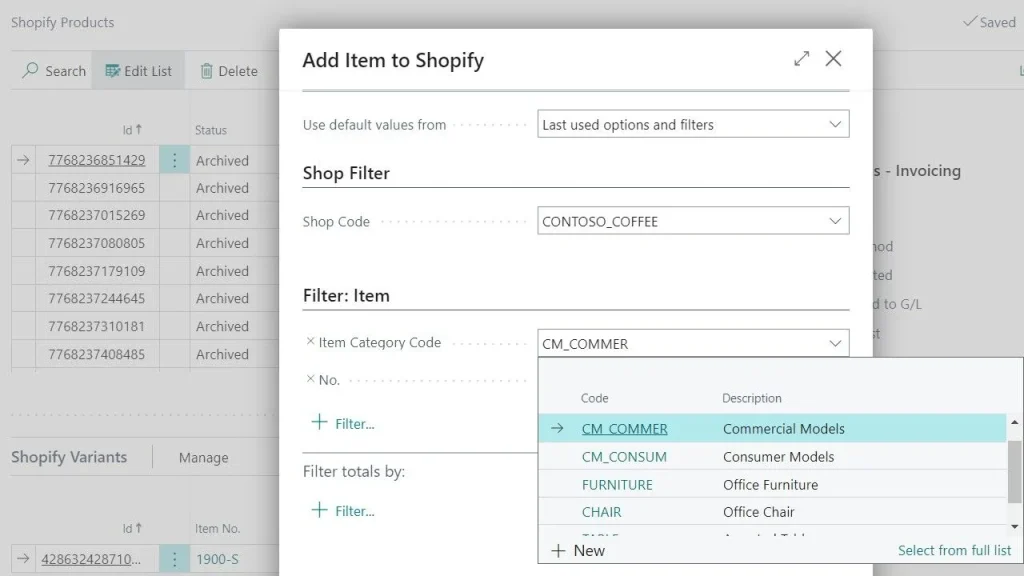Click the Search magnifier icon

tap(31, 71)
